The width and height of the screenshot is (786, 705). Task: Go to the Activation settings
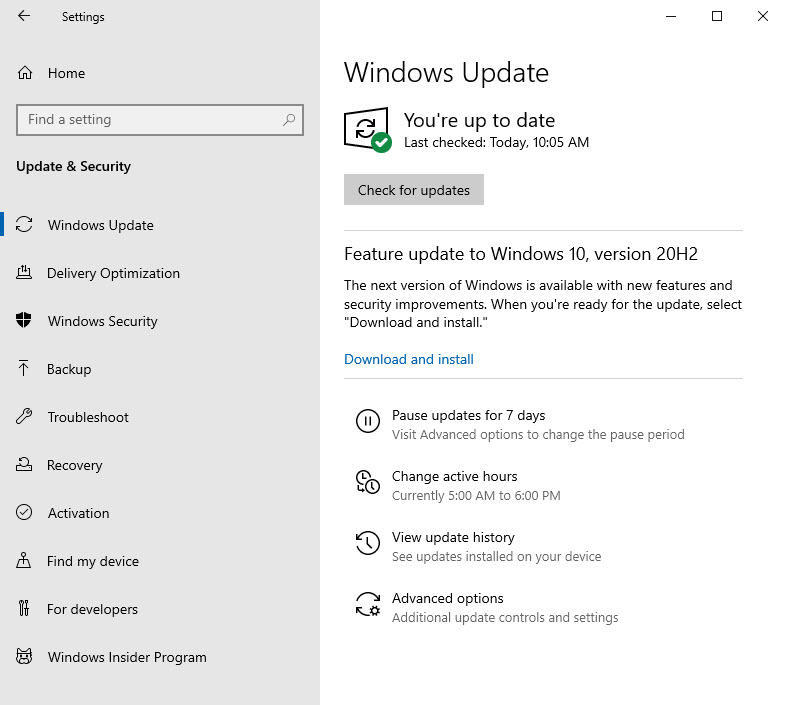click(x=78, y=513)
